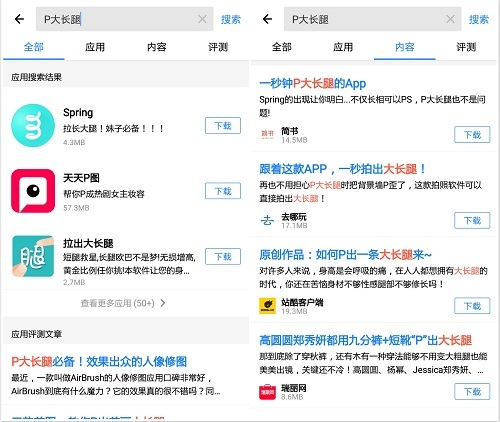Download 天天P图 app
The width and height of the screenshot is (500, 422).
point(223,191)
